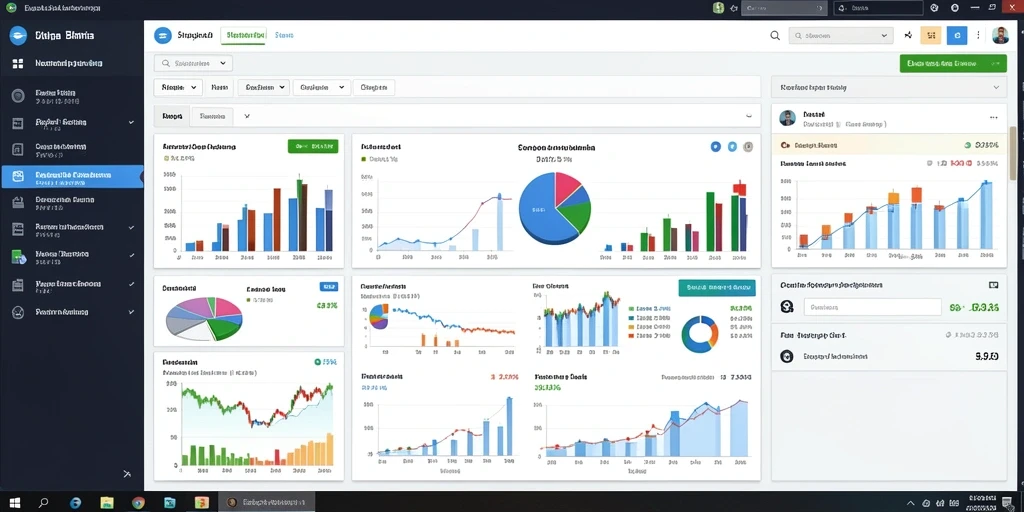This screenshot has height=512, width=1024.
Task: Click the pin icon left of yellow button
Action: 908,36
